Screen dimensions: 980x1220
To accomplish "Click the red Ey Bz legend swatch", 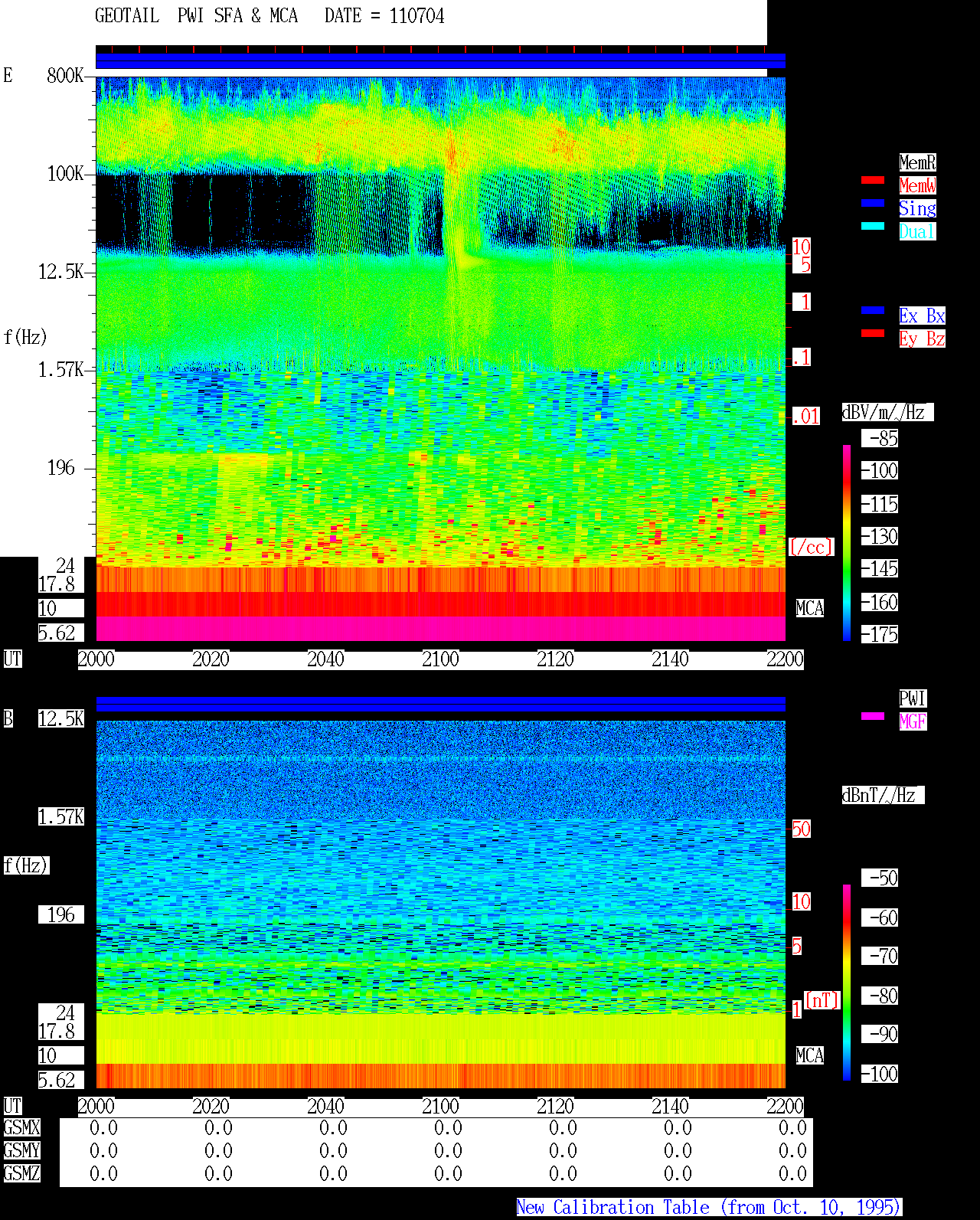I will point(873,333).
